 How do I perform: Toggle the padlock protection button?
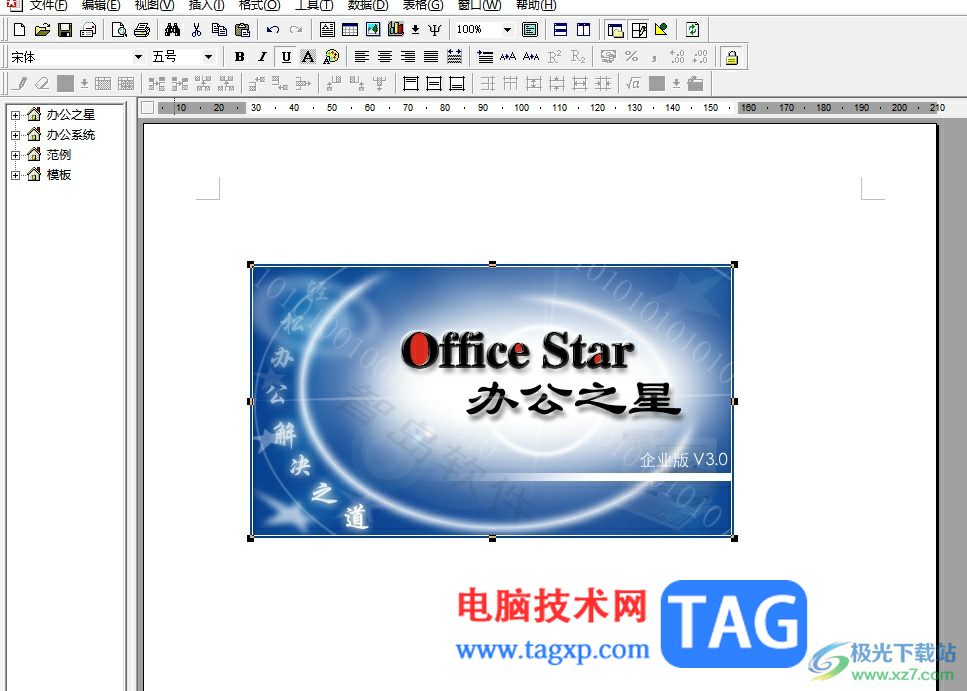(731, 57)
